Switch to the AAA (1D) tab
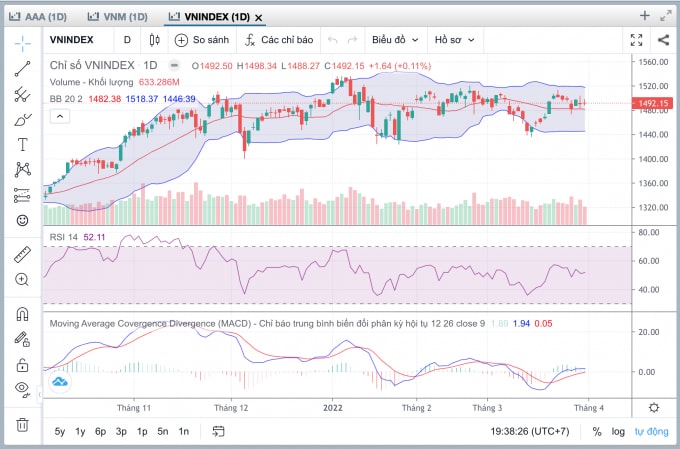This screenshot has height=449, width=680. pyautogui.click(x=38, y=17)
